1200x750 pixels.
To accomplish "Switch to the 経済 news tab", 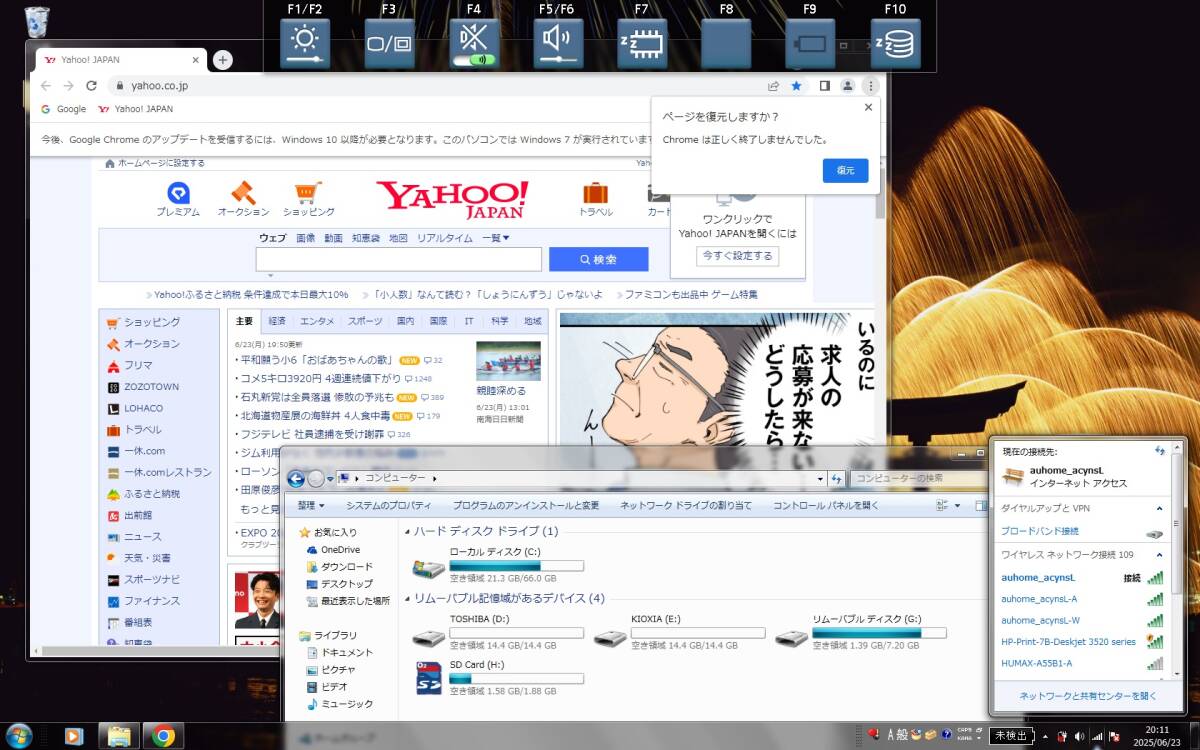I will pos(277,321).
